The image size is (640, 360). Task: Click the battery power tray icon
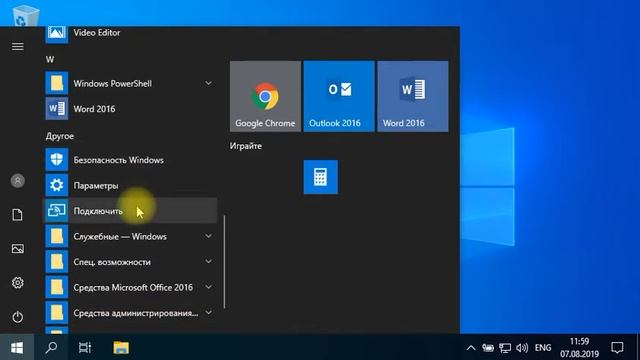pyautogui.click(x=487, y=348)
